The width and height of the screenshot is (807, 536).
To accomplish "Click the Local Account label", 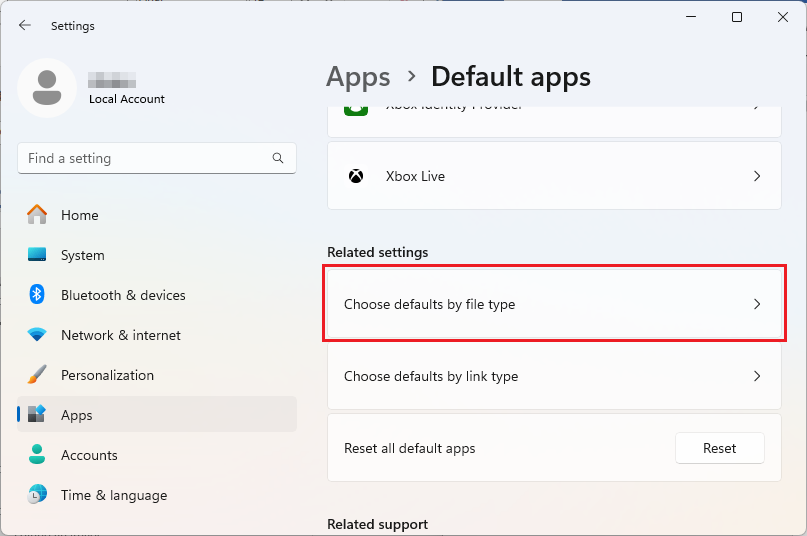I will click(127, 99).
